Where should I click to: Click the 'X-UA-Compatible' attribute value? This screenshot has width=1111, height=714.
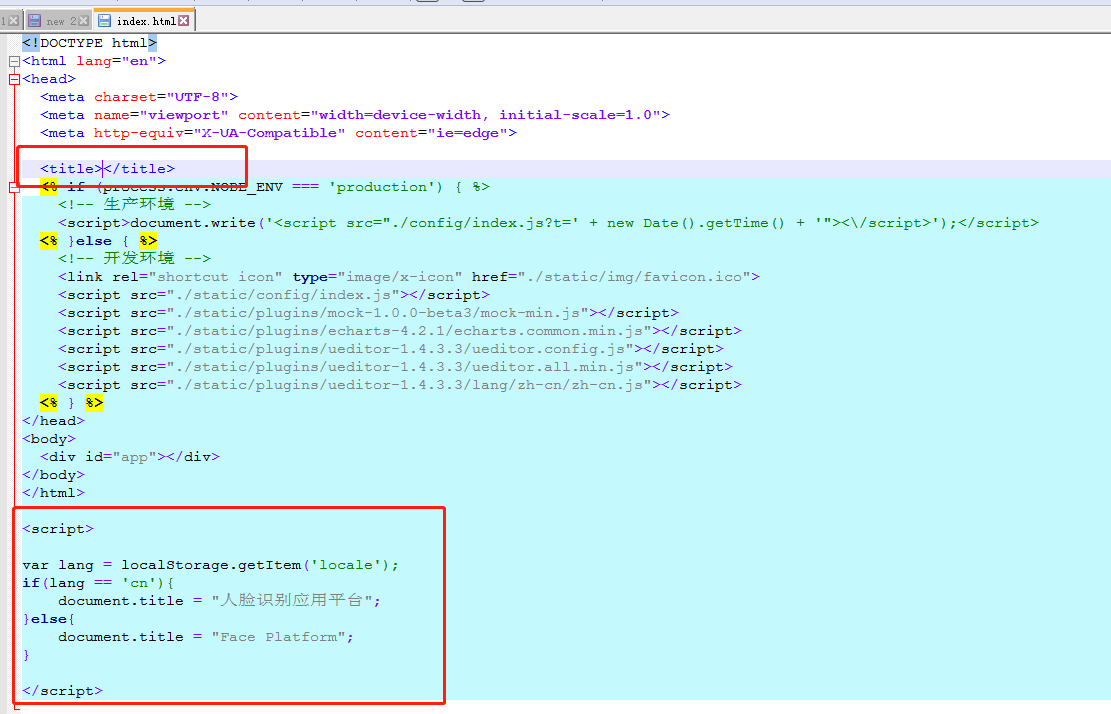click(x=269, y=133)
